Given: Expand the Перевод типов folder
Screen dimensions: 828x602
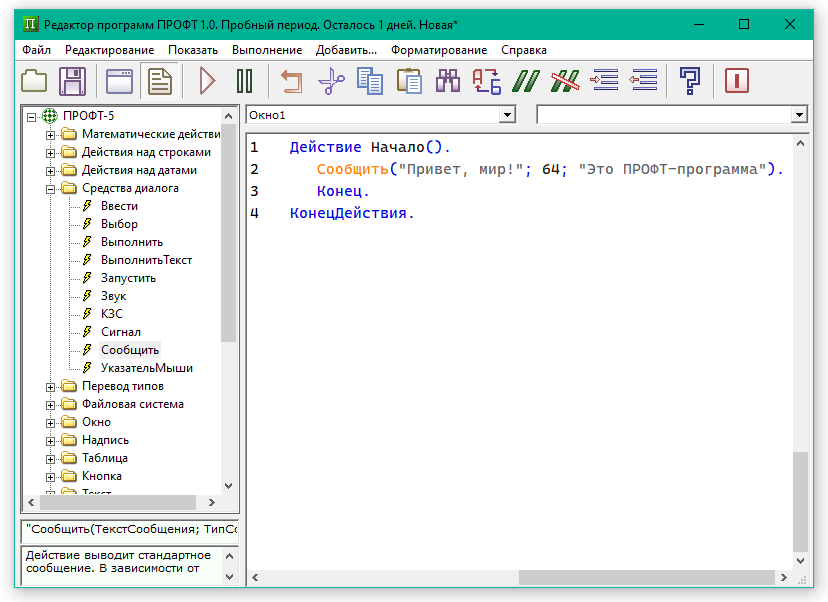Looking at the screenshot, I should (50, 387).
